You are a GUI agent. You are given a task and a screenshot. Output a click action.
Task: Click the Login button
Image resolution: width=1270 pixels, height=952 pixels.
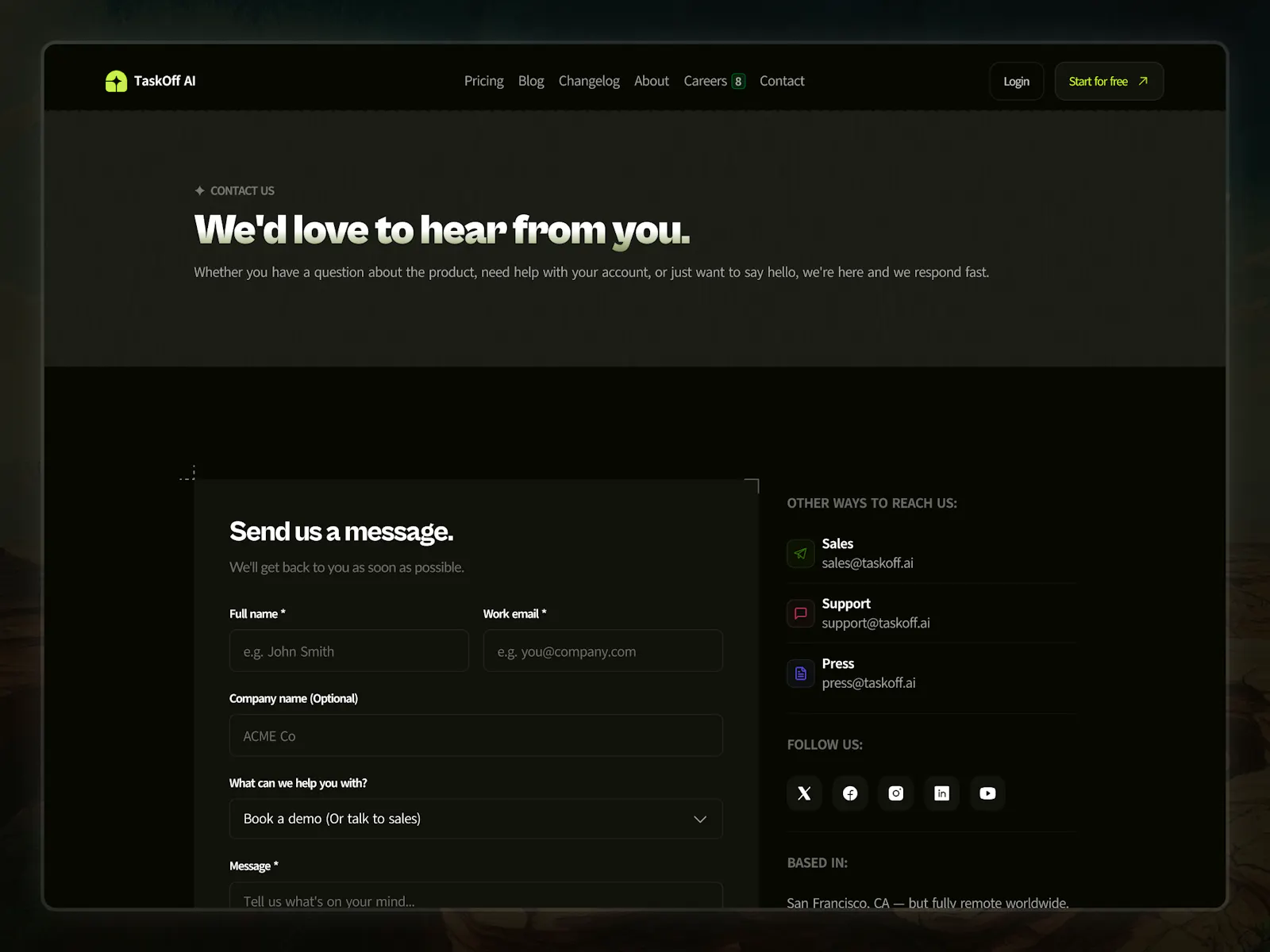click(x=1017, y=81)
